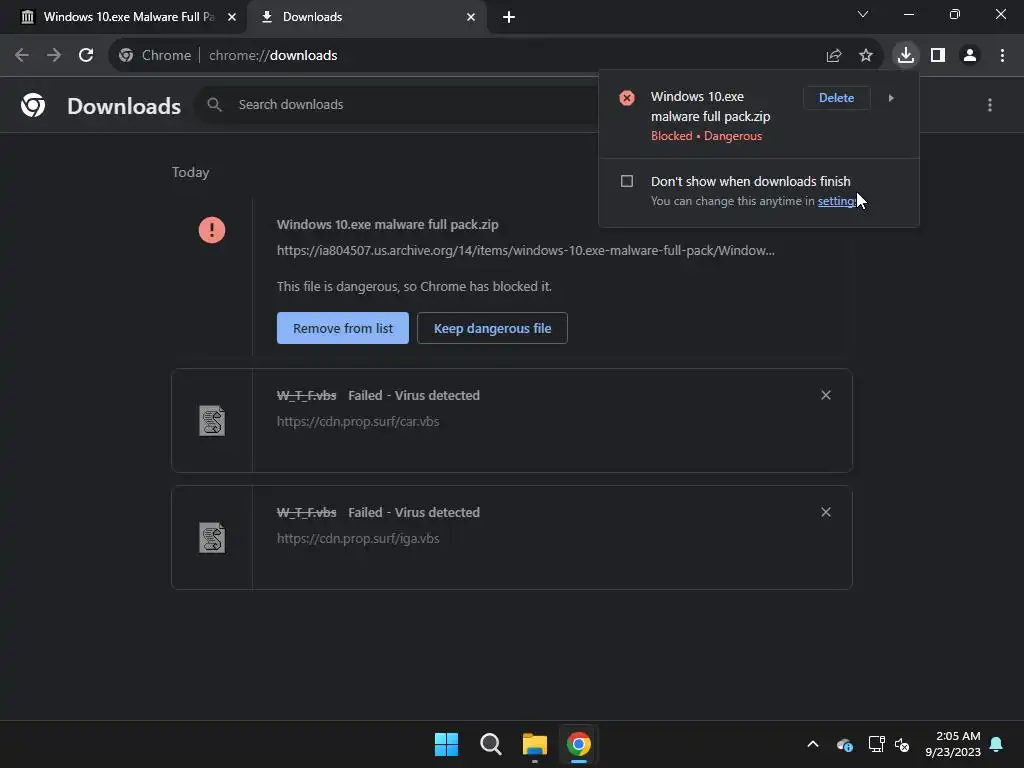This screenshot has width=1024, height=768.
Task: Click the share page icon
Action: (x=834, y=56)
